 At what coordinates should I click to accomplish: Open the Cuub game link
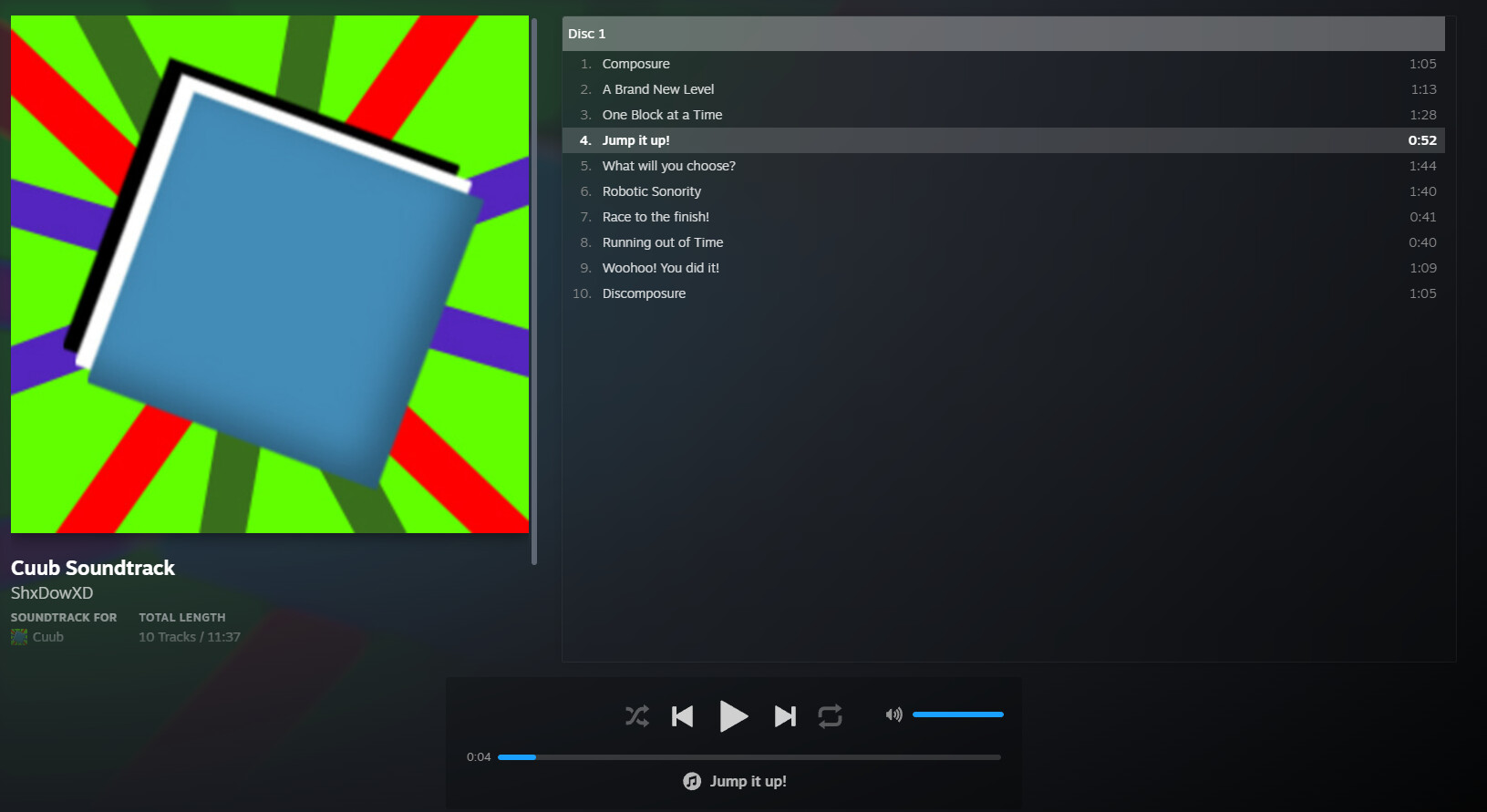(48, 637)
